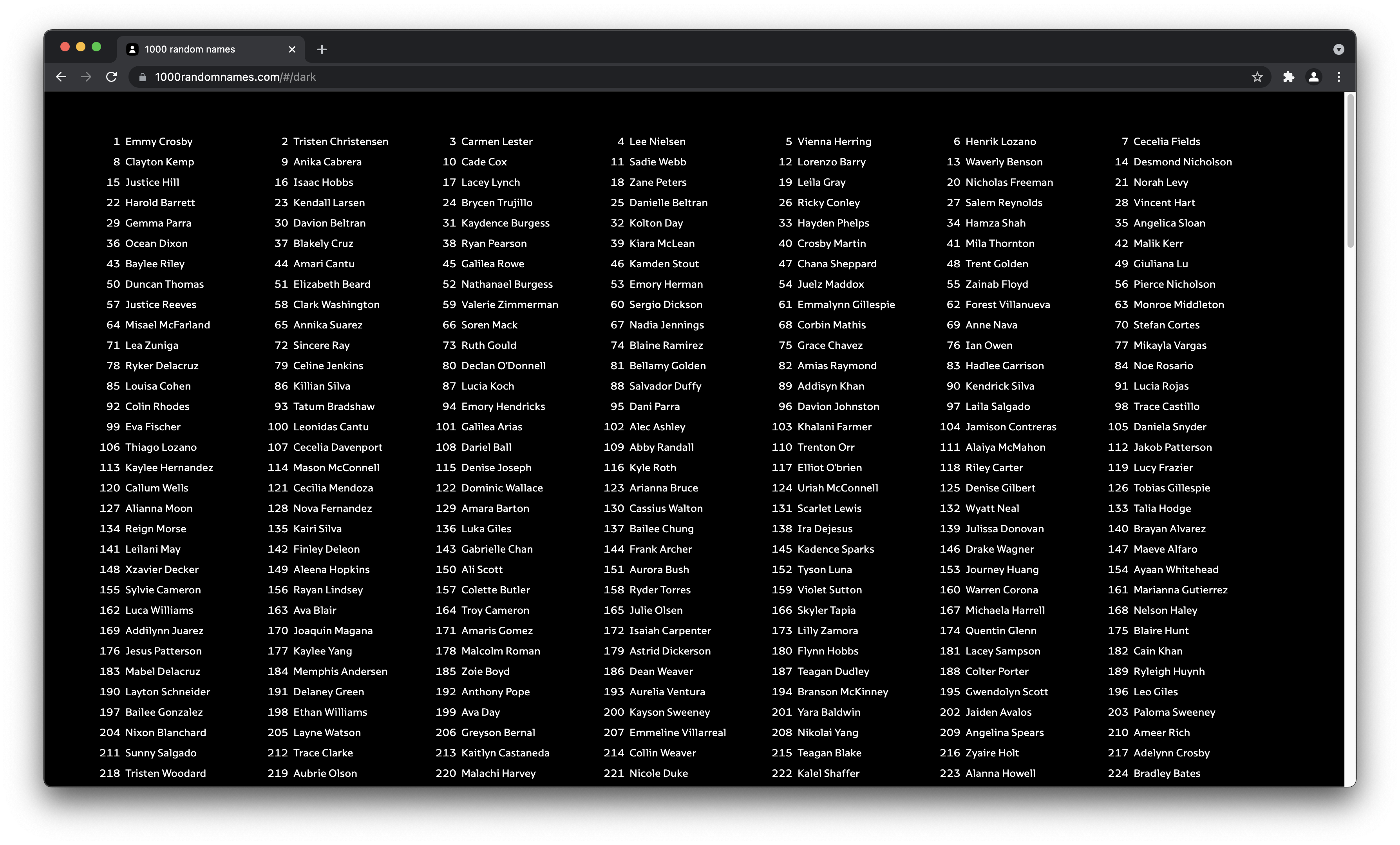Open the profile avatar icon
This screenshot has width=1400, height=845.
click(1314, 77)
